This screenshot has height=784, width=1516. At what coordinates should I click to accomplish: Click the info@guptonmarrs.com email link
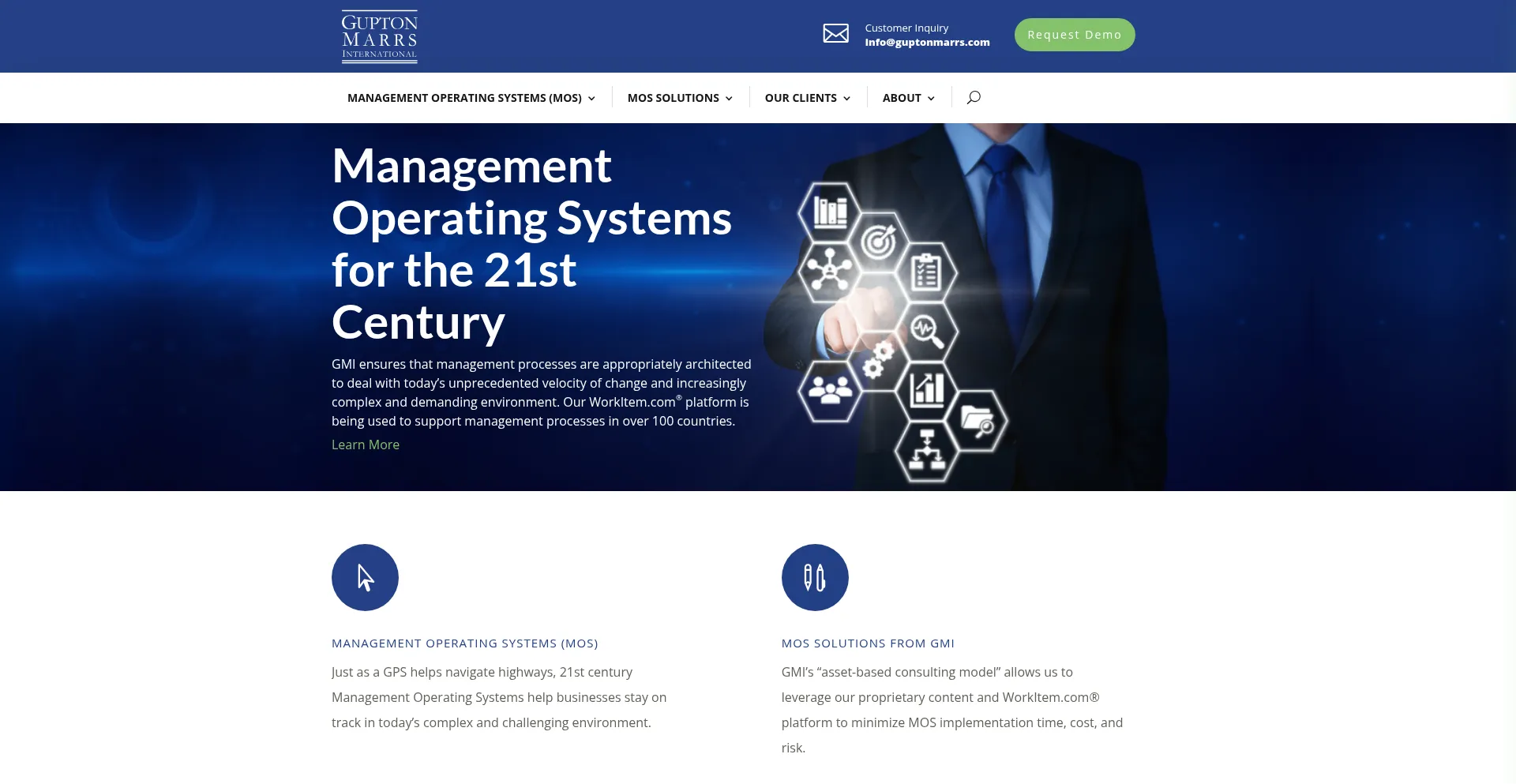point(927,43)
